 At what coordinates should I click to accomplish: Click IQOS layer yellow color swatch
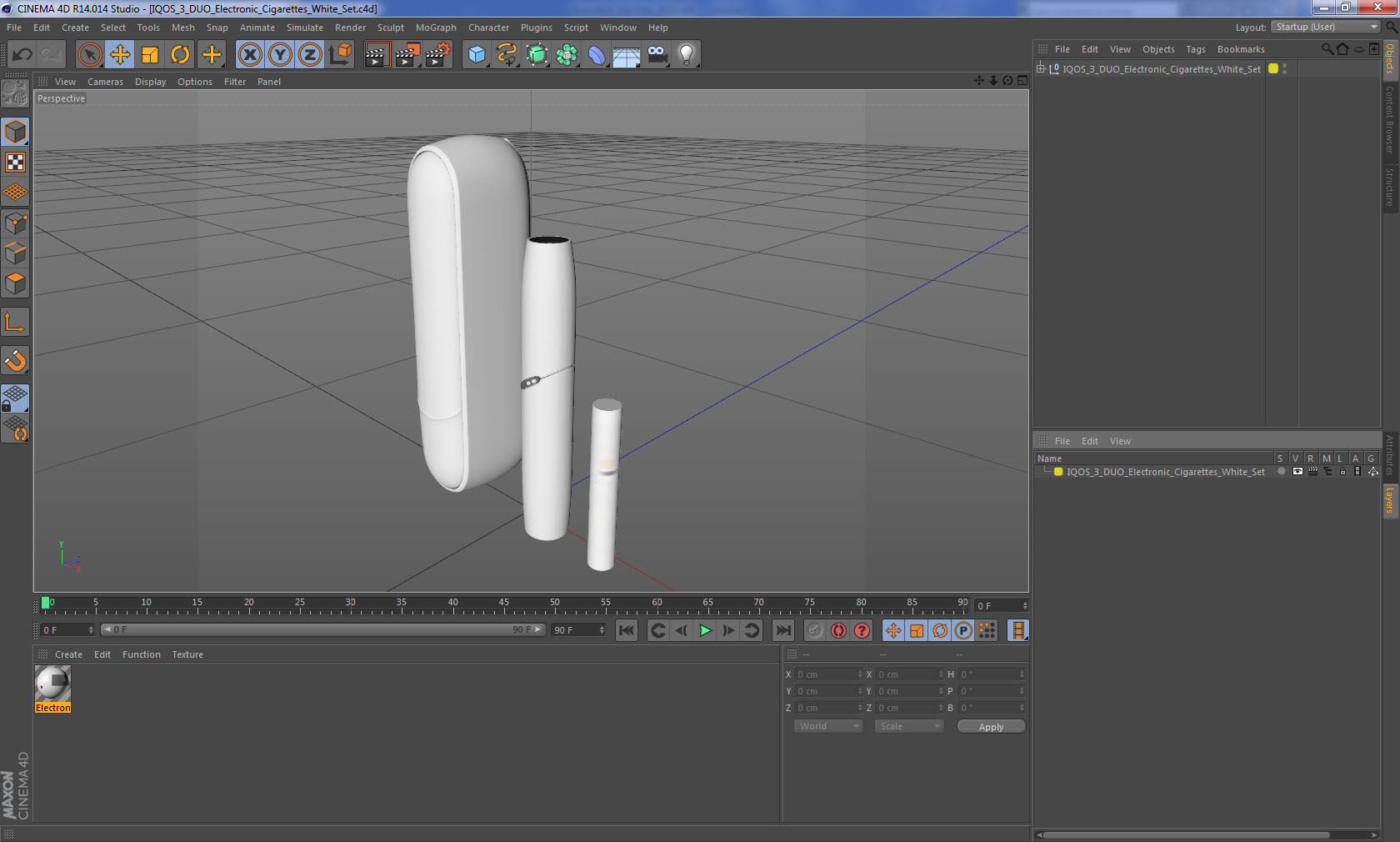[1058, 472]
